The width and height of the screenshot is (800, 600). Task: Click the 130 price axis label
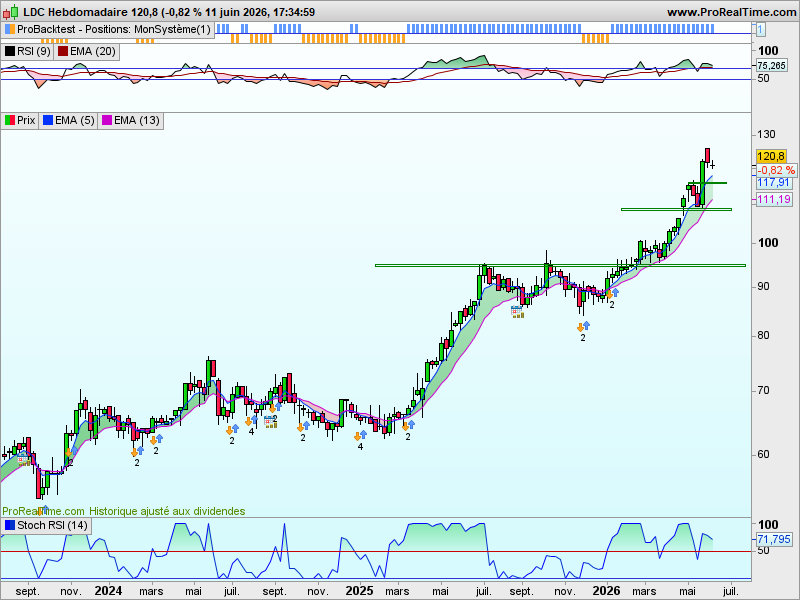[x=766, y=134]
